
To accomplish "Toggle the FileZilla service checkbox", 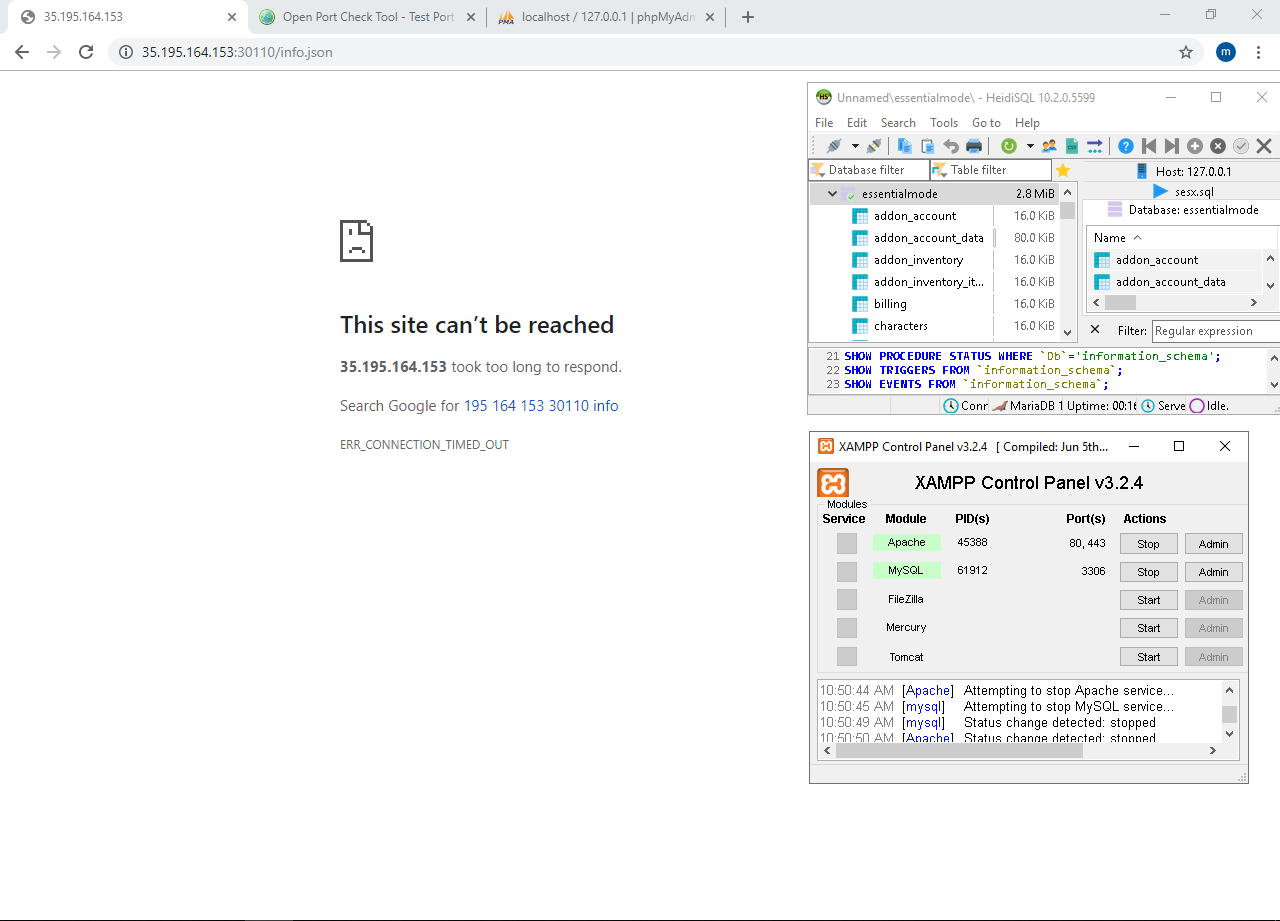I will click(847, 599).
